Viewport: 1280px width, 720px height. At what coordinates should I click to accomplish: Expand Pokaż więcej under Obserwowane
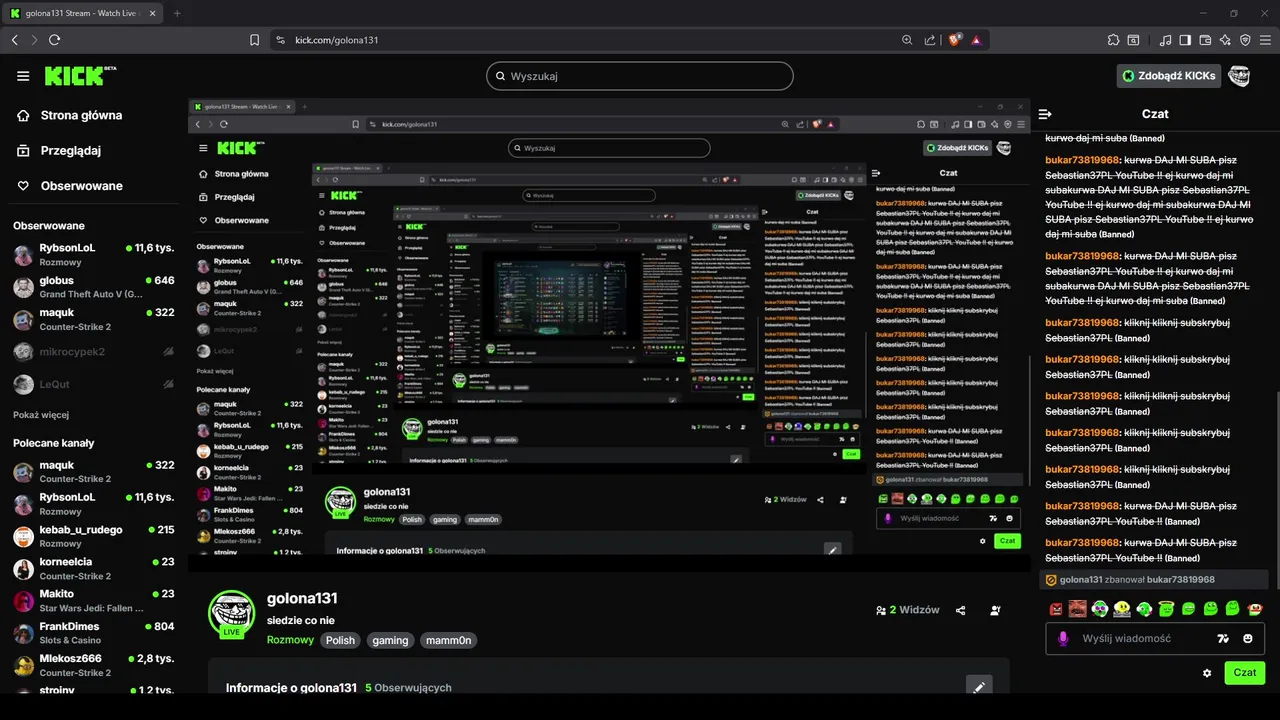click(41, 415)
